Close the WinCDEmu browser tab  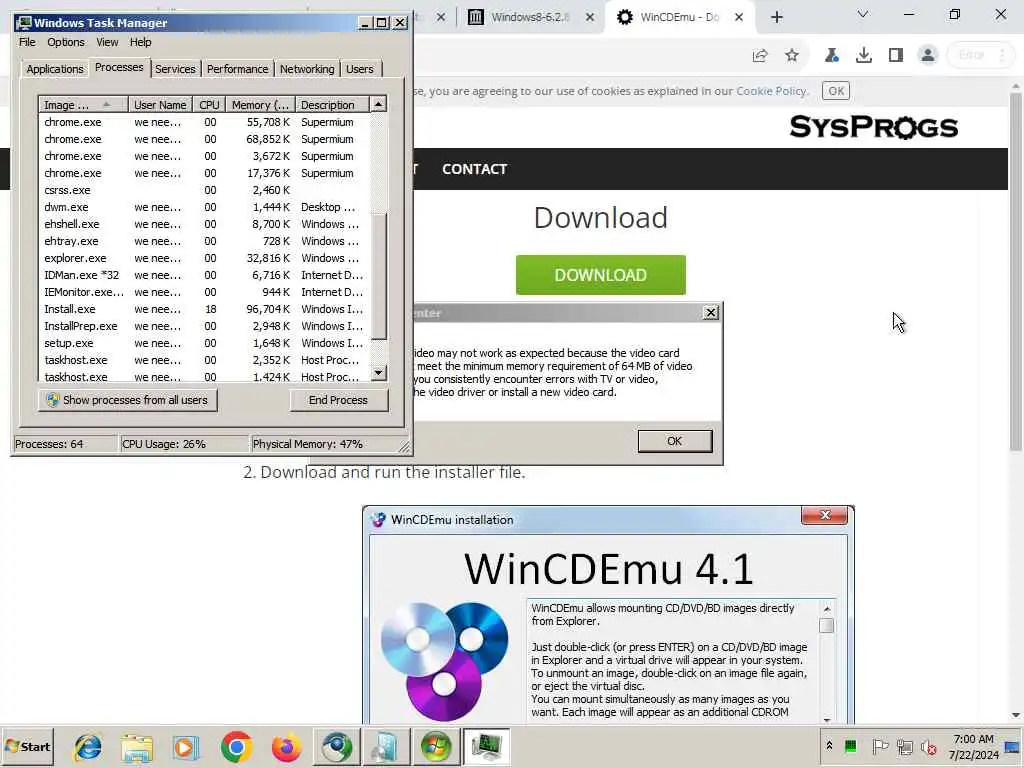pos(739,17)
